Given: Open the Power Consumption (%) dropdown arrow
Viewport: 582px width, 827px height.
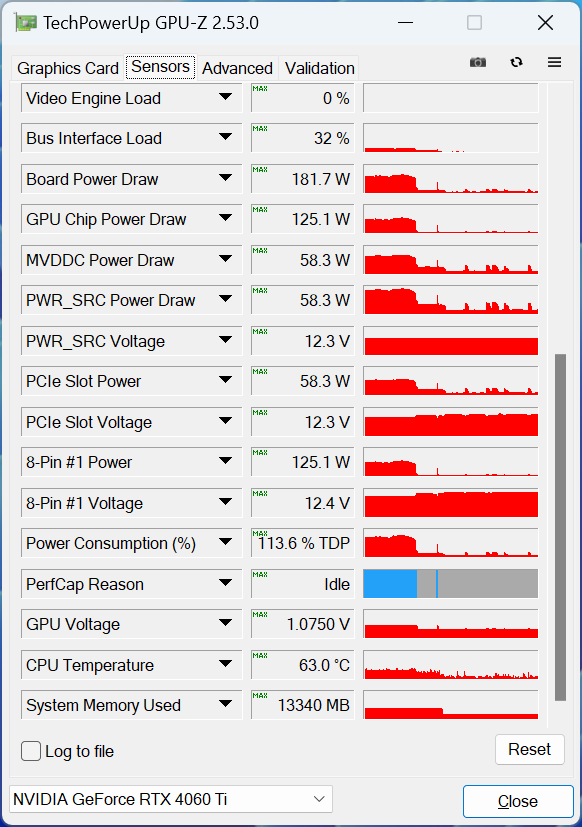Looking at the screenshot, I should point(225,542).
